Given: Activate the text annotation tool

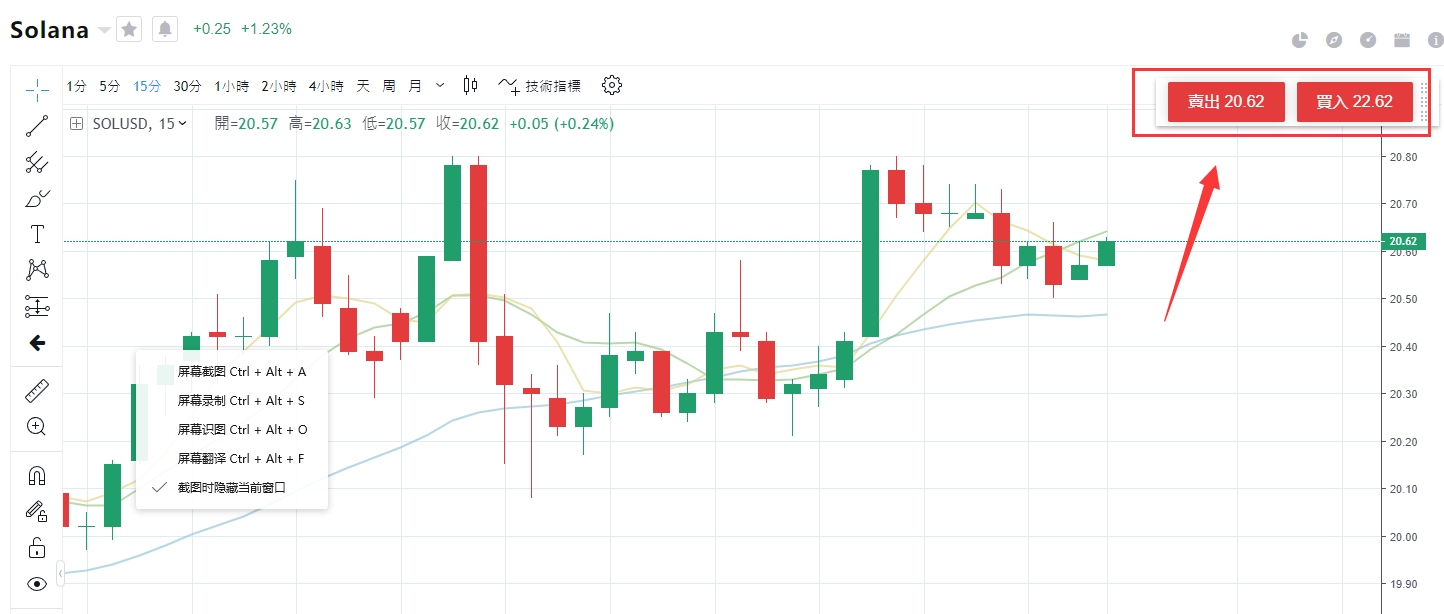Looking at the screenshot, I should pos(37,234).
